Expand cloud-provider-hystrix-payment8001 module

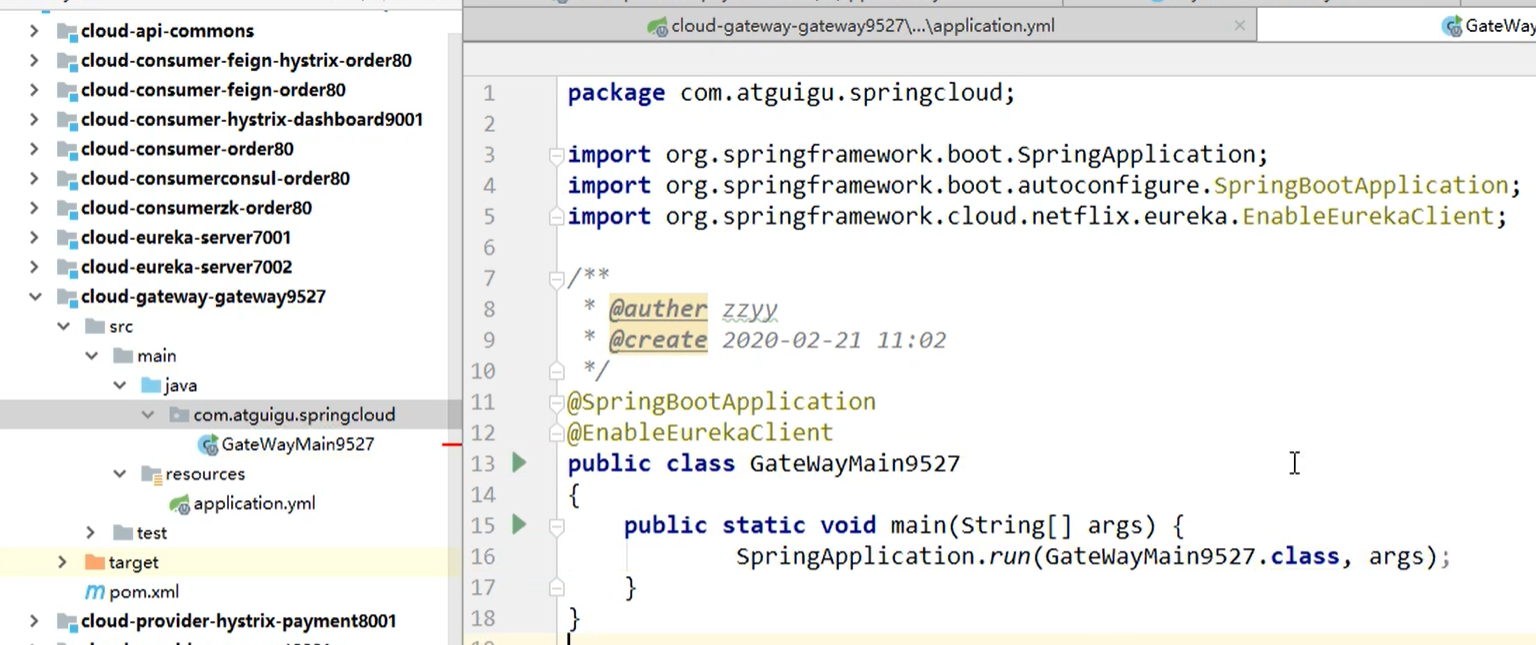[x=34, y=621]
